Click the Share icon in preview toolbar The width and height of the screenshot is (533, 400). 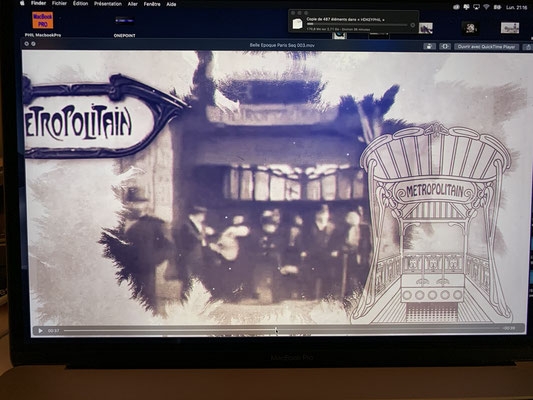(x=528, y=47)
